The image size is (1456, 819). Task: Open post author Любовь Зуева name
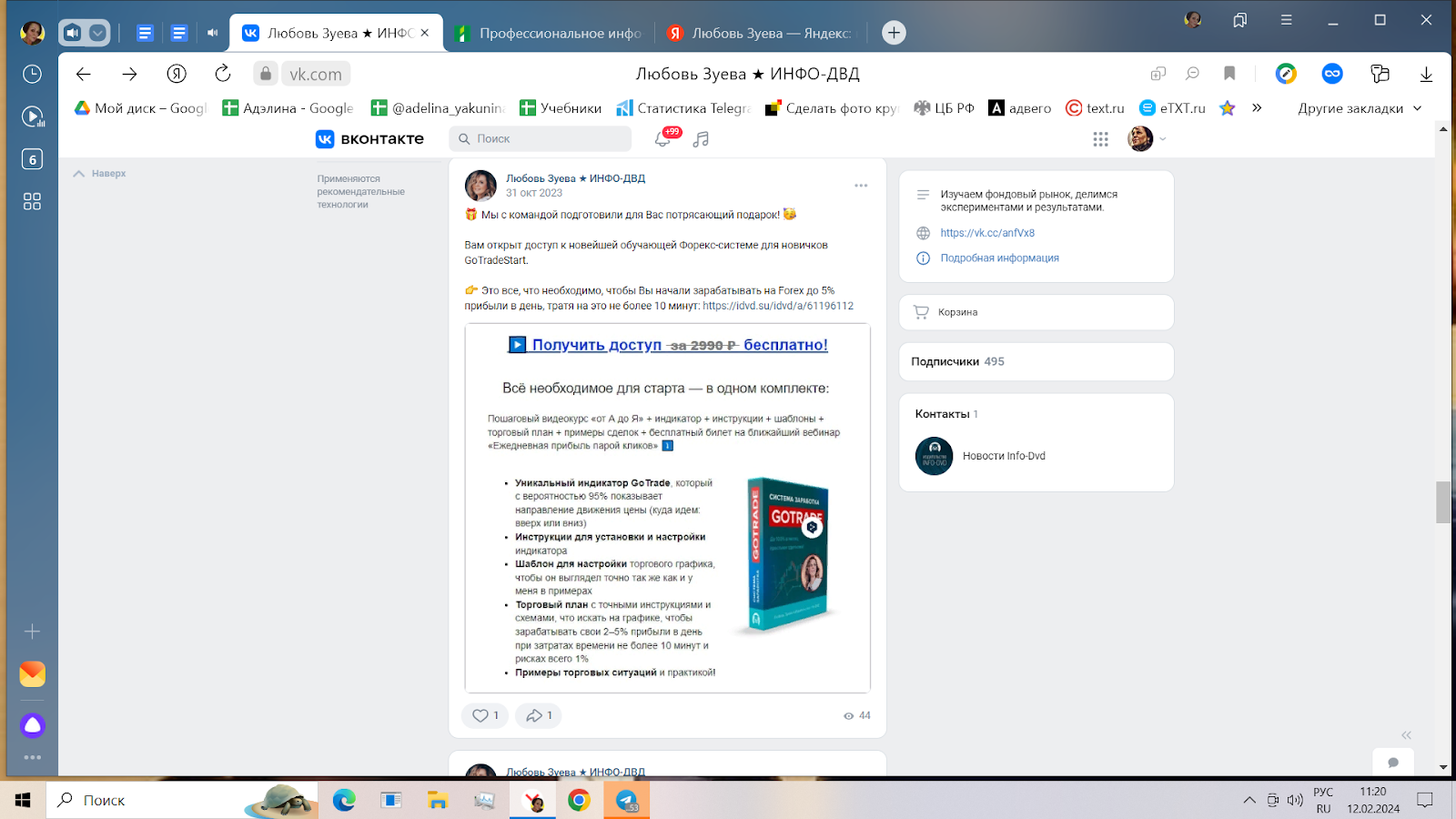coord(575,178)
